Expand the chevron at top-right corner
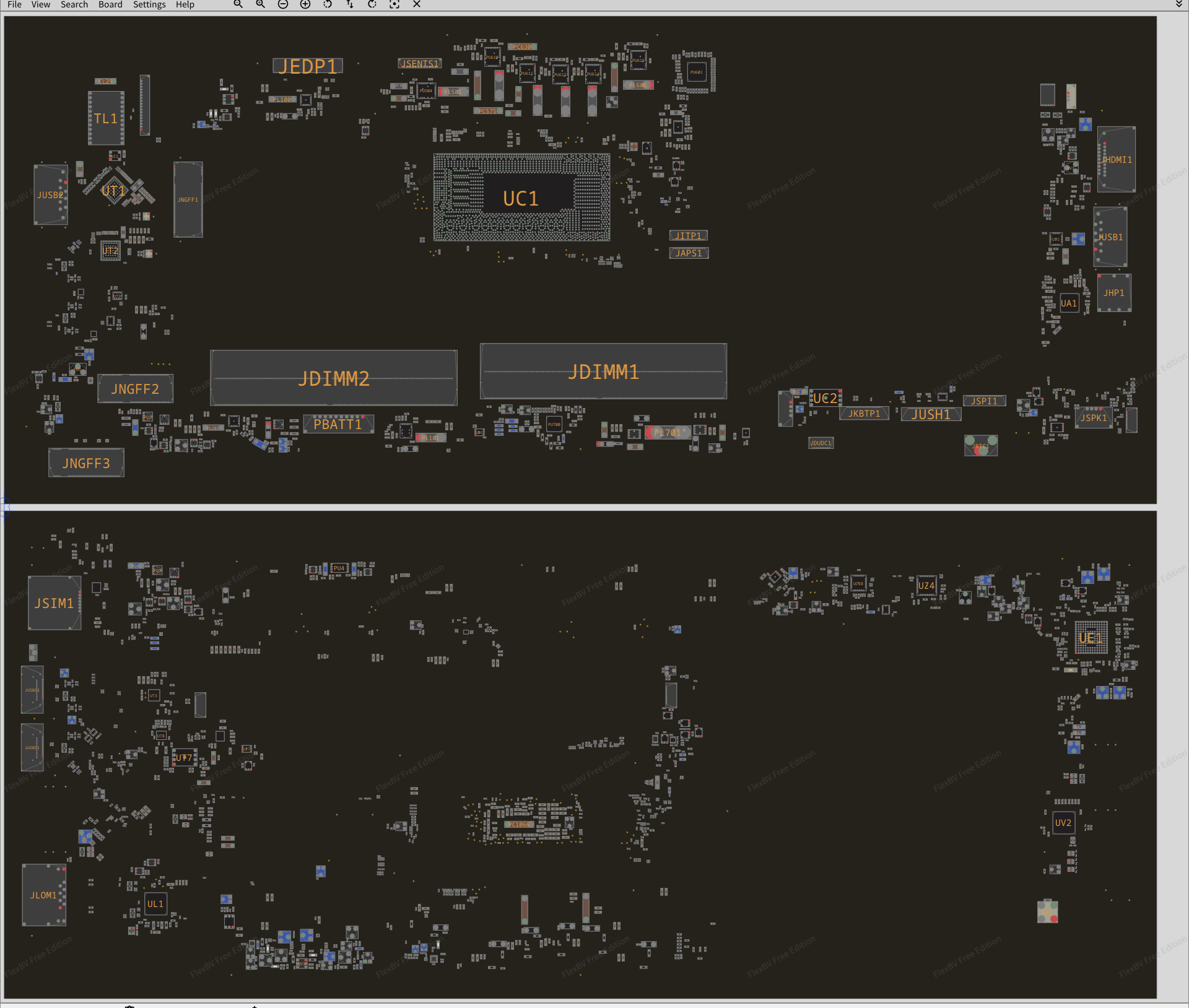 (1179, 4)
